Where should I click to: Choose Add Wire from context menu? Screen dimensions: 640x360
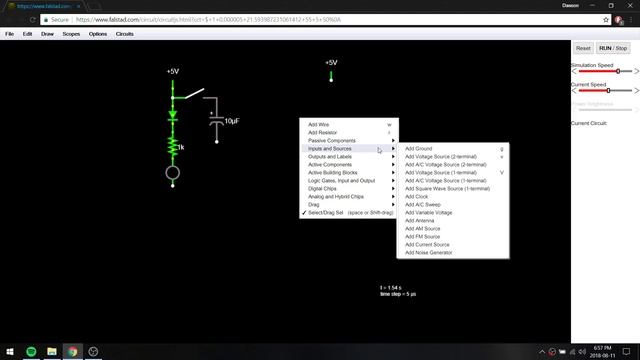[349, 124]
